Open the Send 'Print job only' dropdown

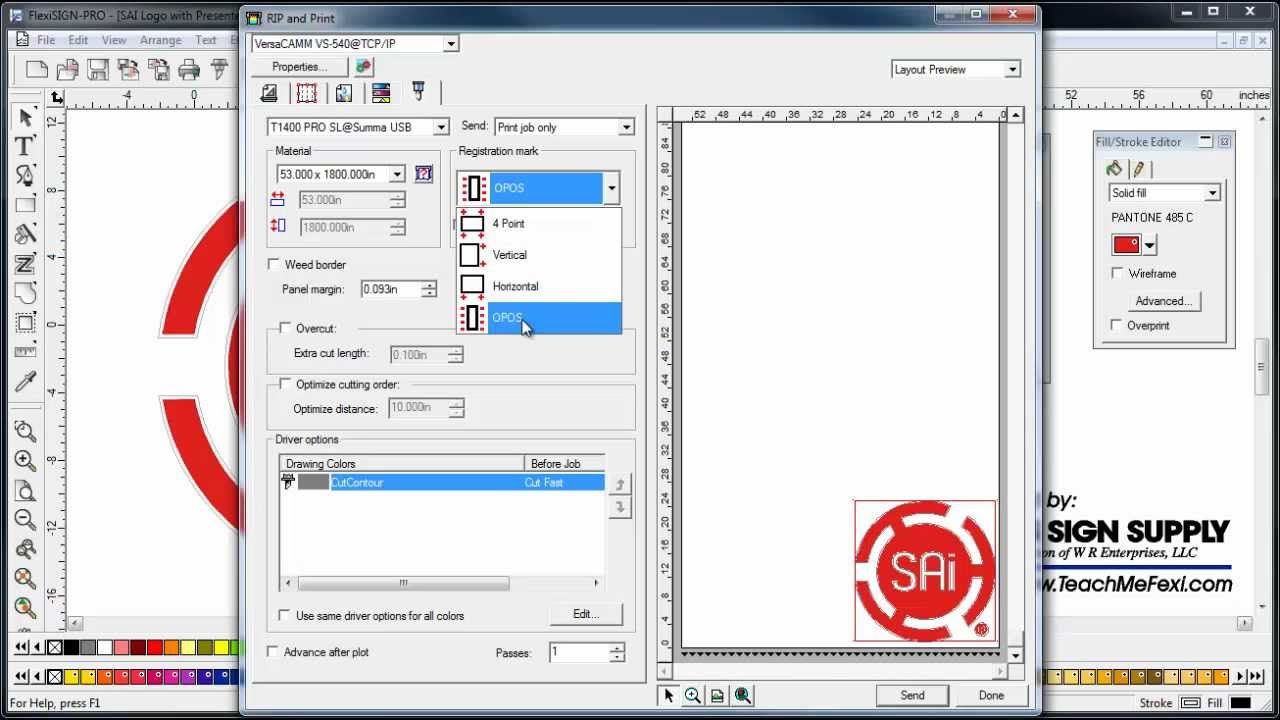(625, 128)
